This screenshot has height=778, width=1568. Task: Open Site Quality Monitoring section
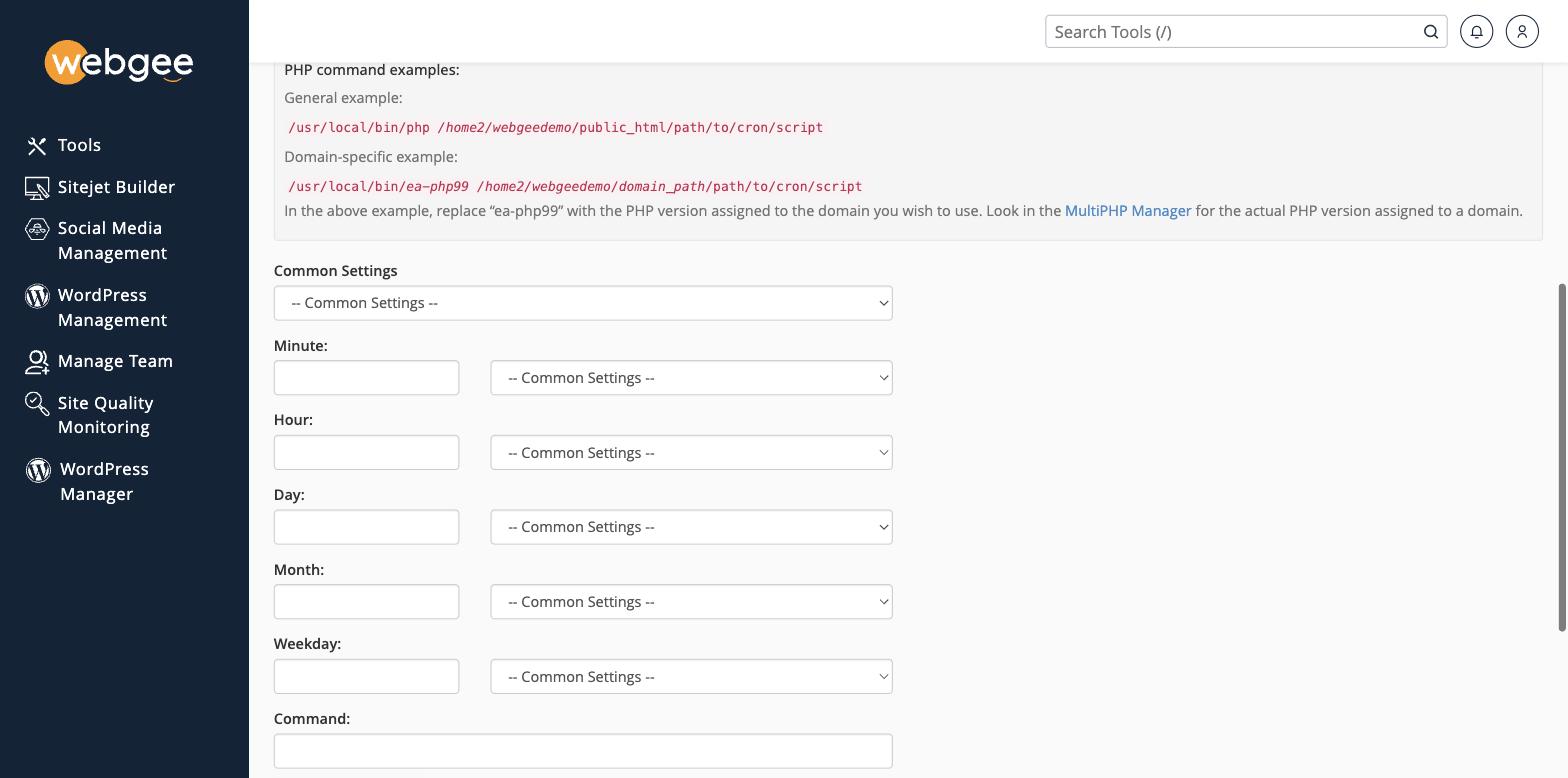pyautogui.click(x=105, y=415)
